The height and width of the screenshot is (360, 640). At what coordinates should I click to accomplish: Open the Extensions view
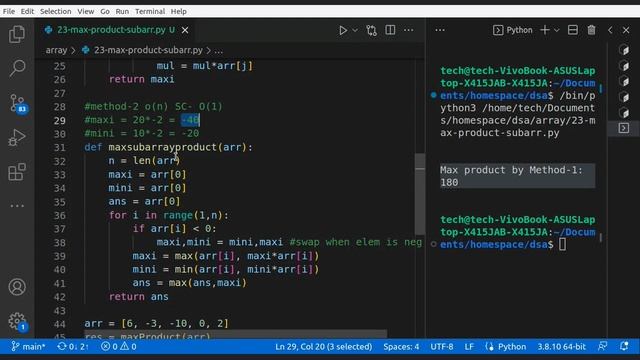click(x=17, y=171)
